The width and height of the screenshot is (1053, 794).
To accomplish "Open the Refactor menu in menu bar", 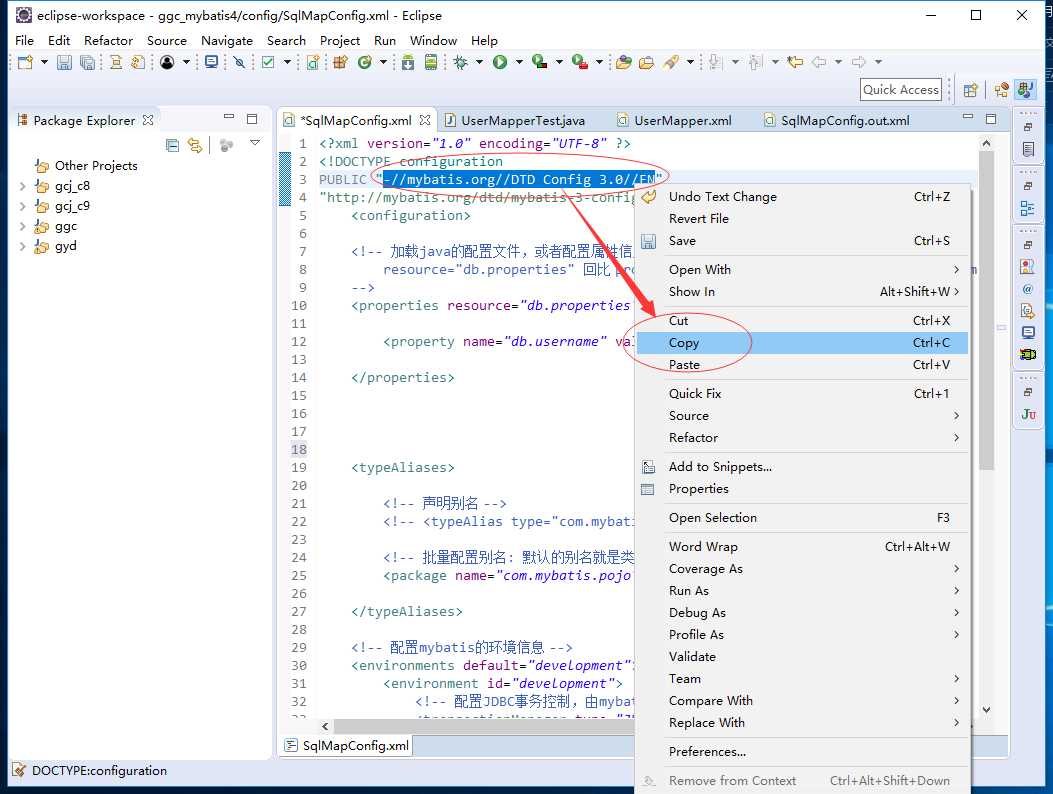I will 108,40.
